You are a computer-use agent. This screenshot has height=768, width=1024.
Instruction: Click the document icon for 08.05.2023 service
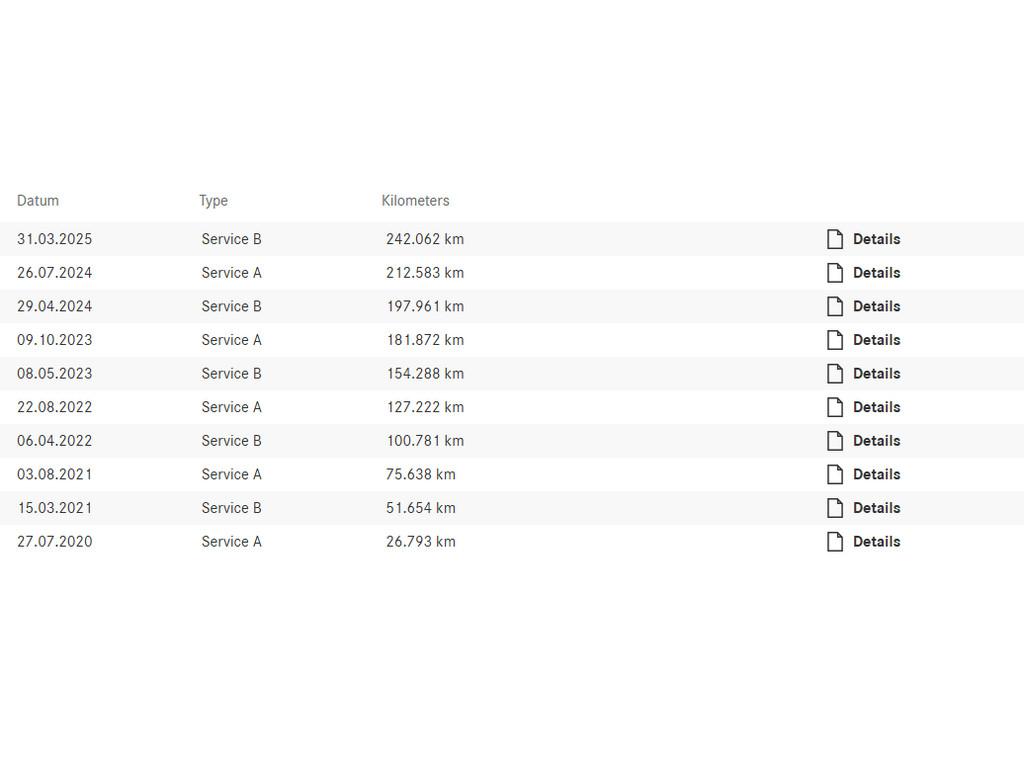[835, 374]
